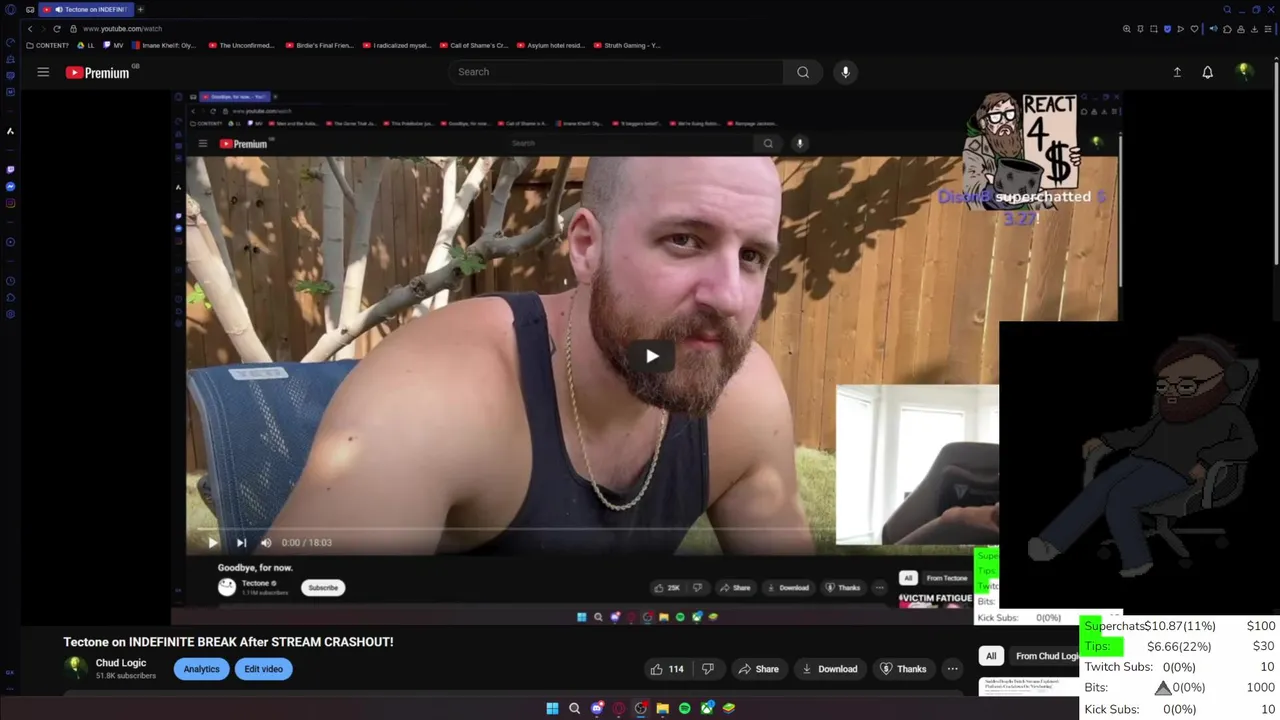Open Spotify from the taskbar

(684, 708)
